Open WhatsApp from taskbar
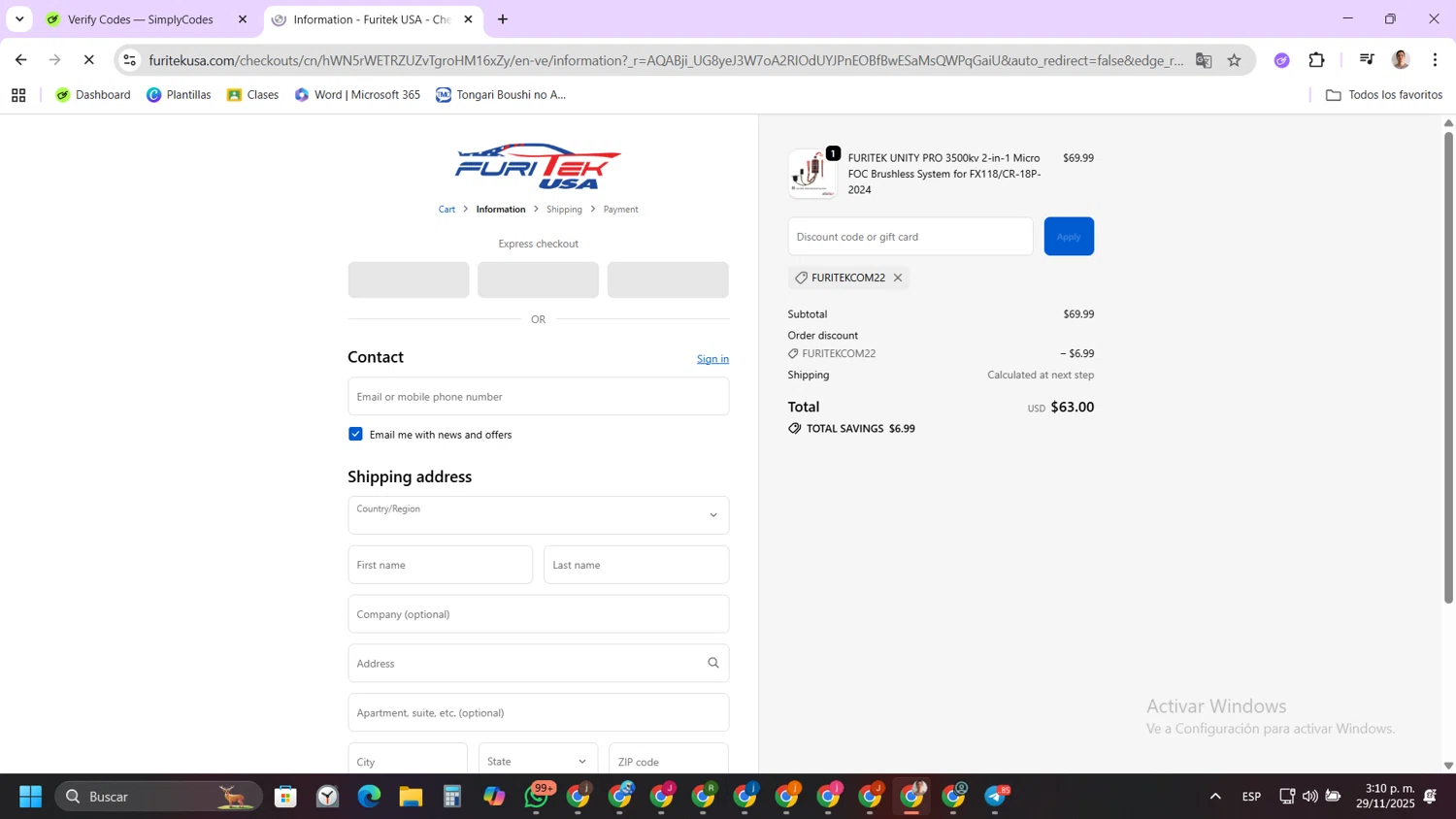 point(537,797)
